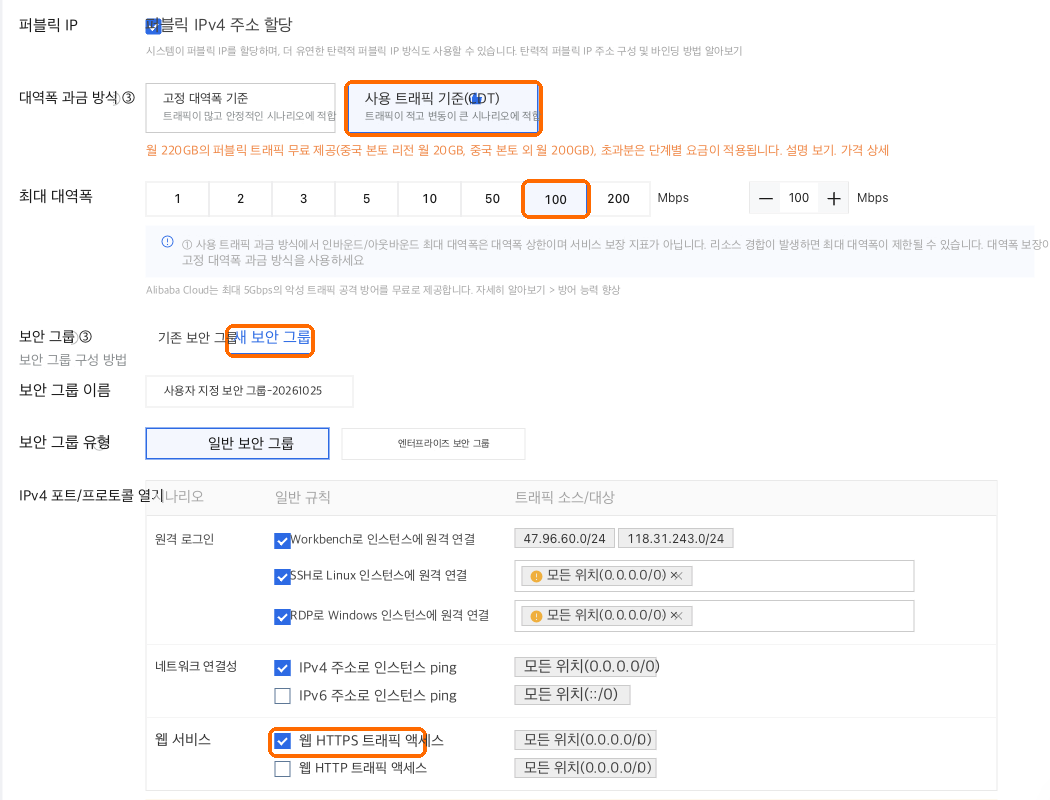This screenshot has height=800, width=1050.
Task: Toggle 웹 HTTPS 트래픽 액세스 checkbox
Action: 283,740
